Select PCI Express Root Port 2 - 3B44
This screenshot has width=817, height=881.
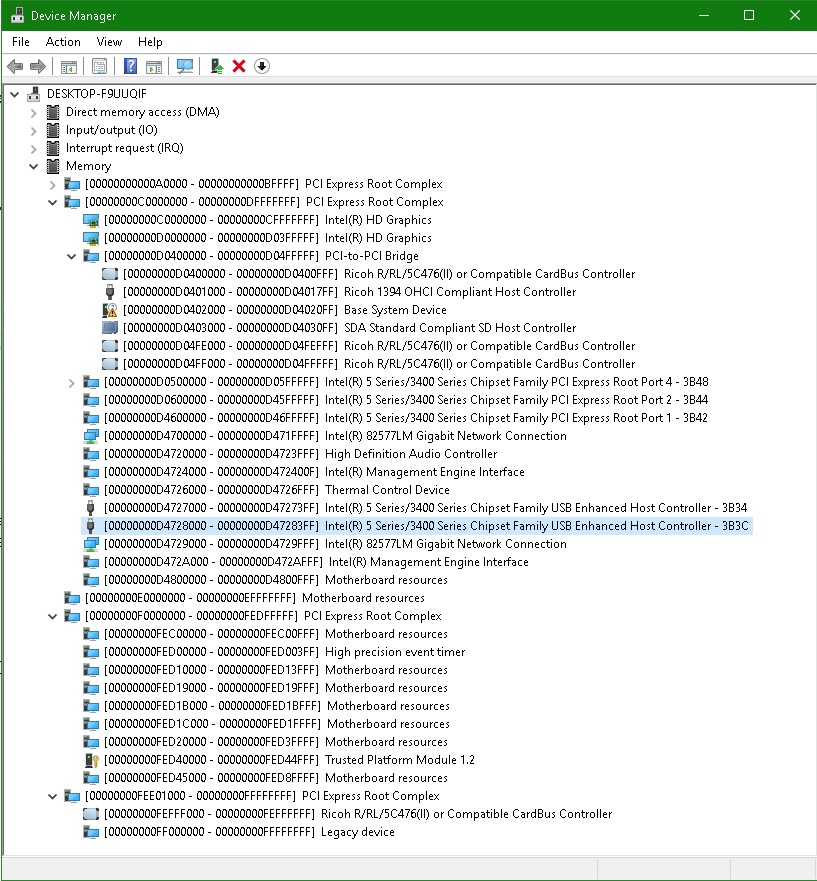pyautogui.click(x=406, y=399)
